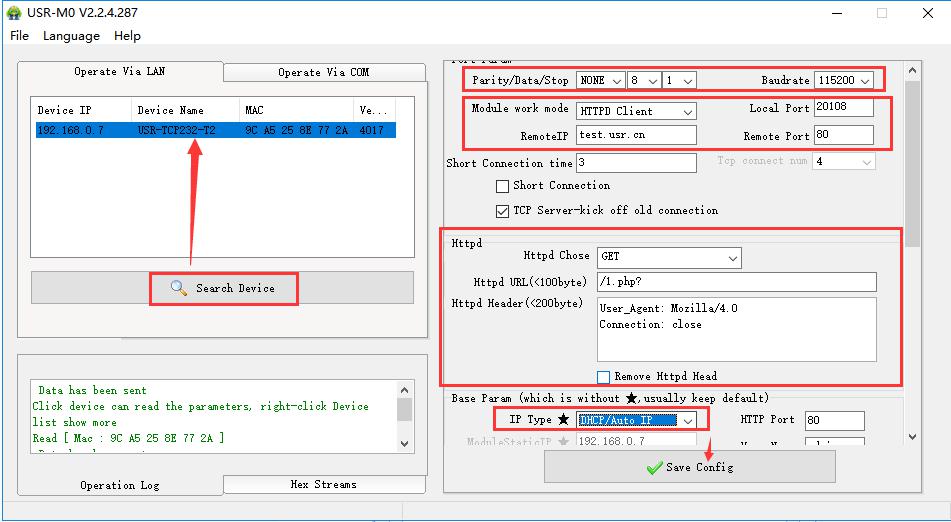This screenshot has width=951, height=522.
Task: Click the HTTP Port field
Action: [x=835, y=420]
